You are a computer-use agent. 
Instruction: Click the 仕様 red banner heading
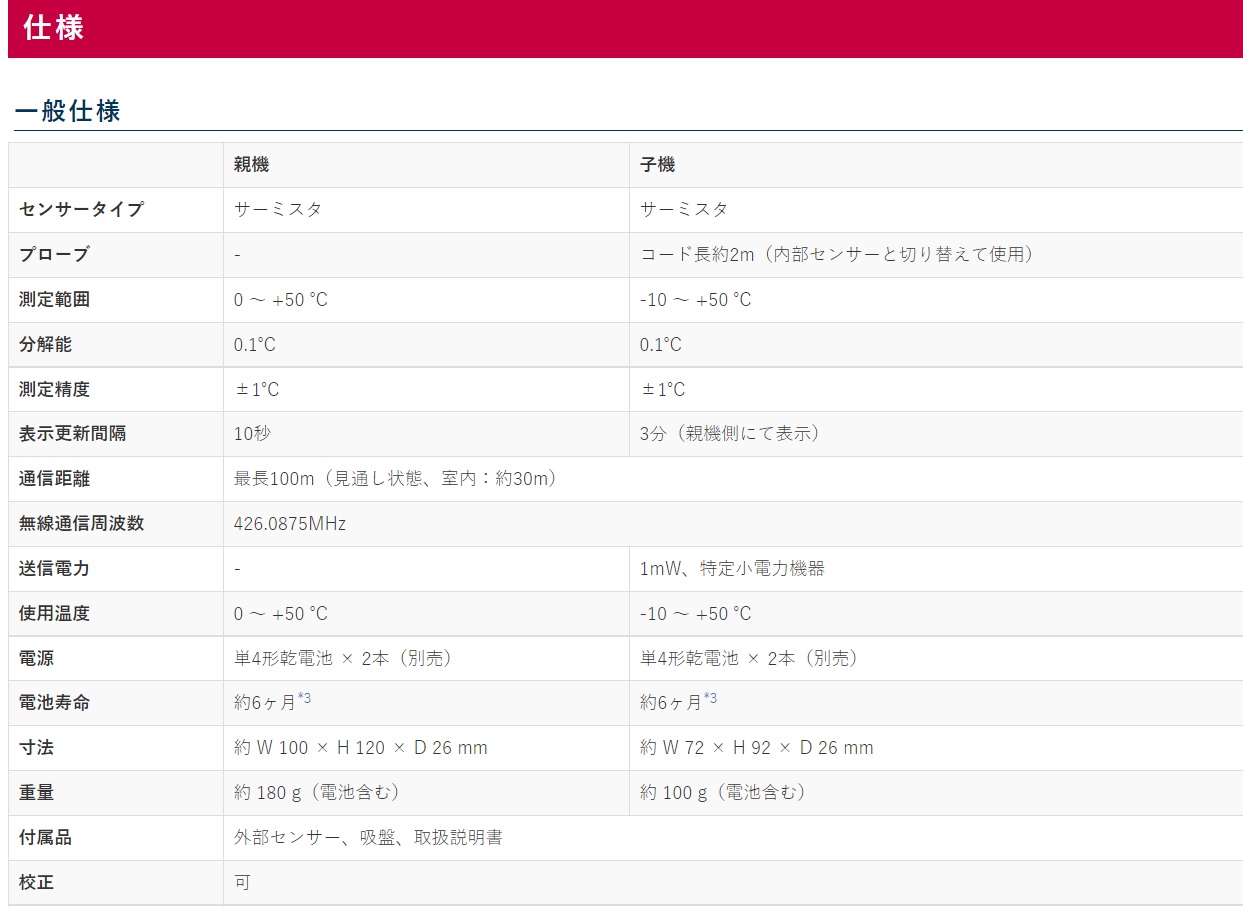[54, 28]
